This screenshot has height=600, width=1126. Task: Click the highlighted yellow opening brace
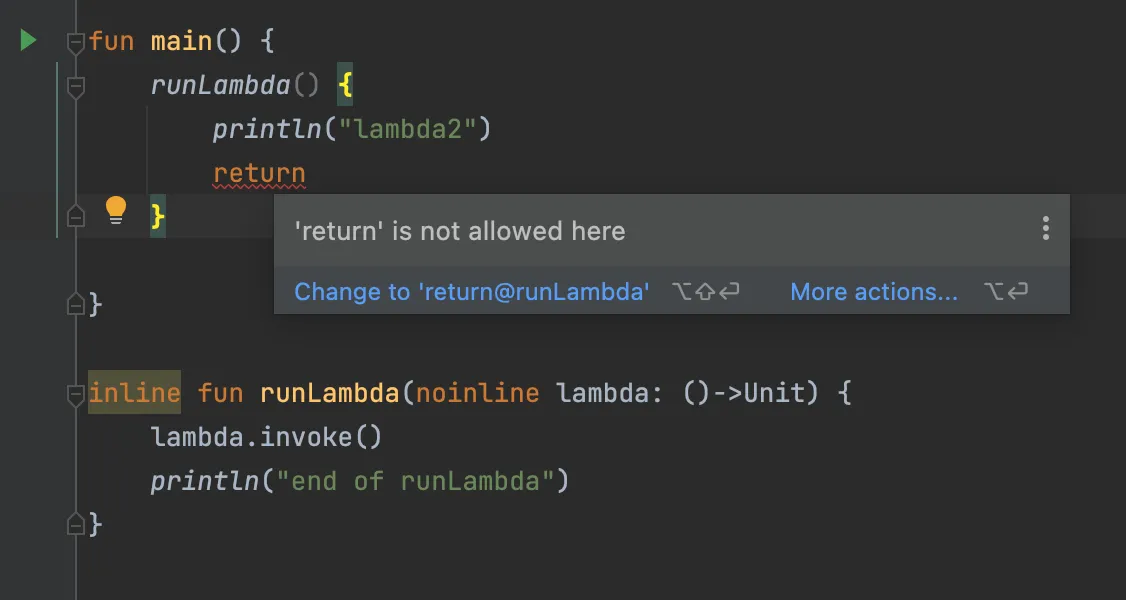coord(345,85)
